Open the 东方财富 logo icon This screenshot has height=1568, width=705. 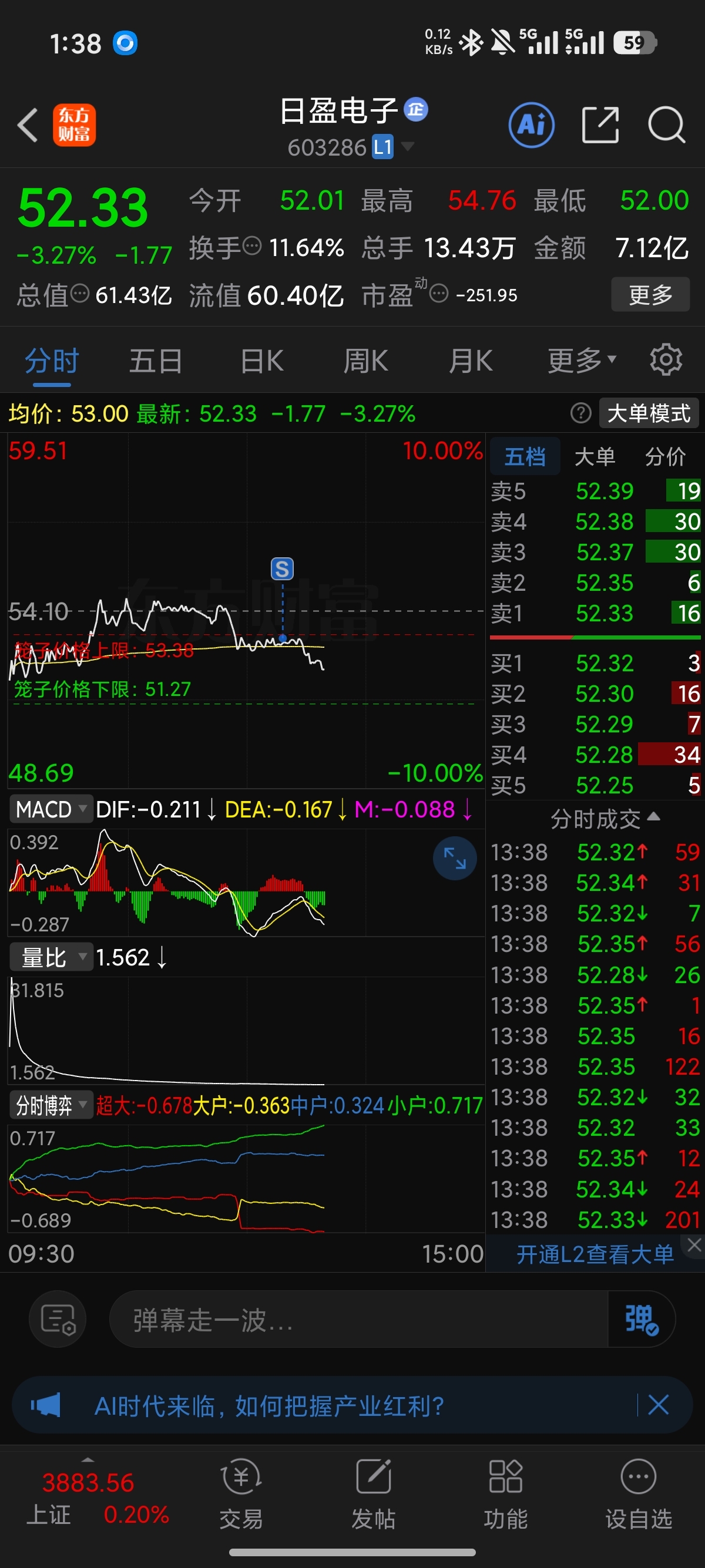pos(74,126)
